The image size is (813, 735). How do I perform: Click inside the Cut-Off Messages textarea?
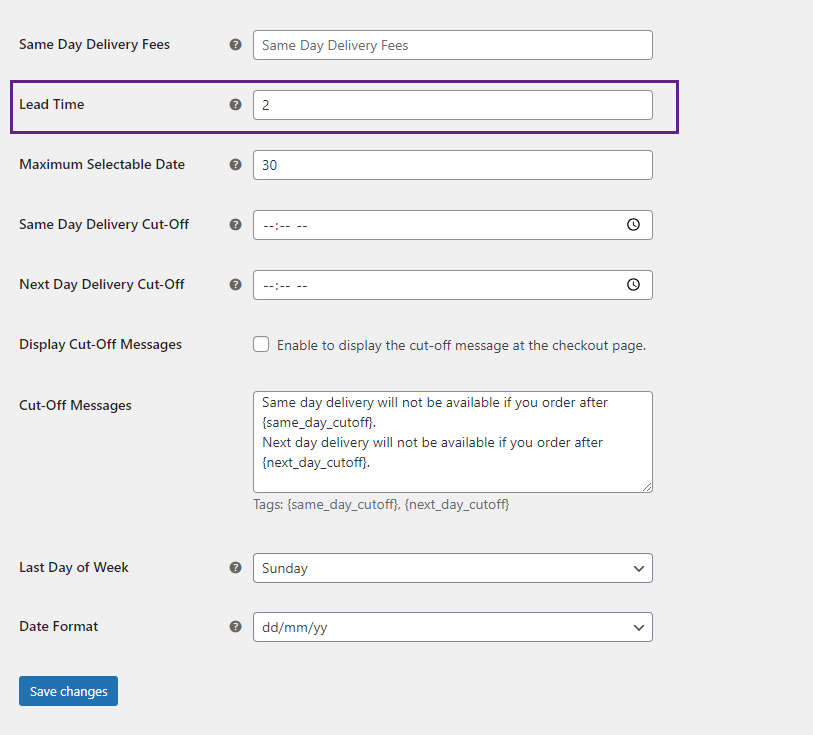tap(453, 442)
